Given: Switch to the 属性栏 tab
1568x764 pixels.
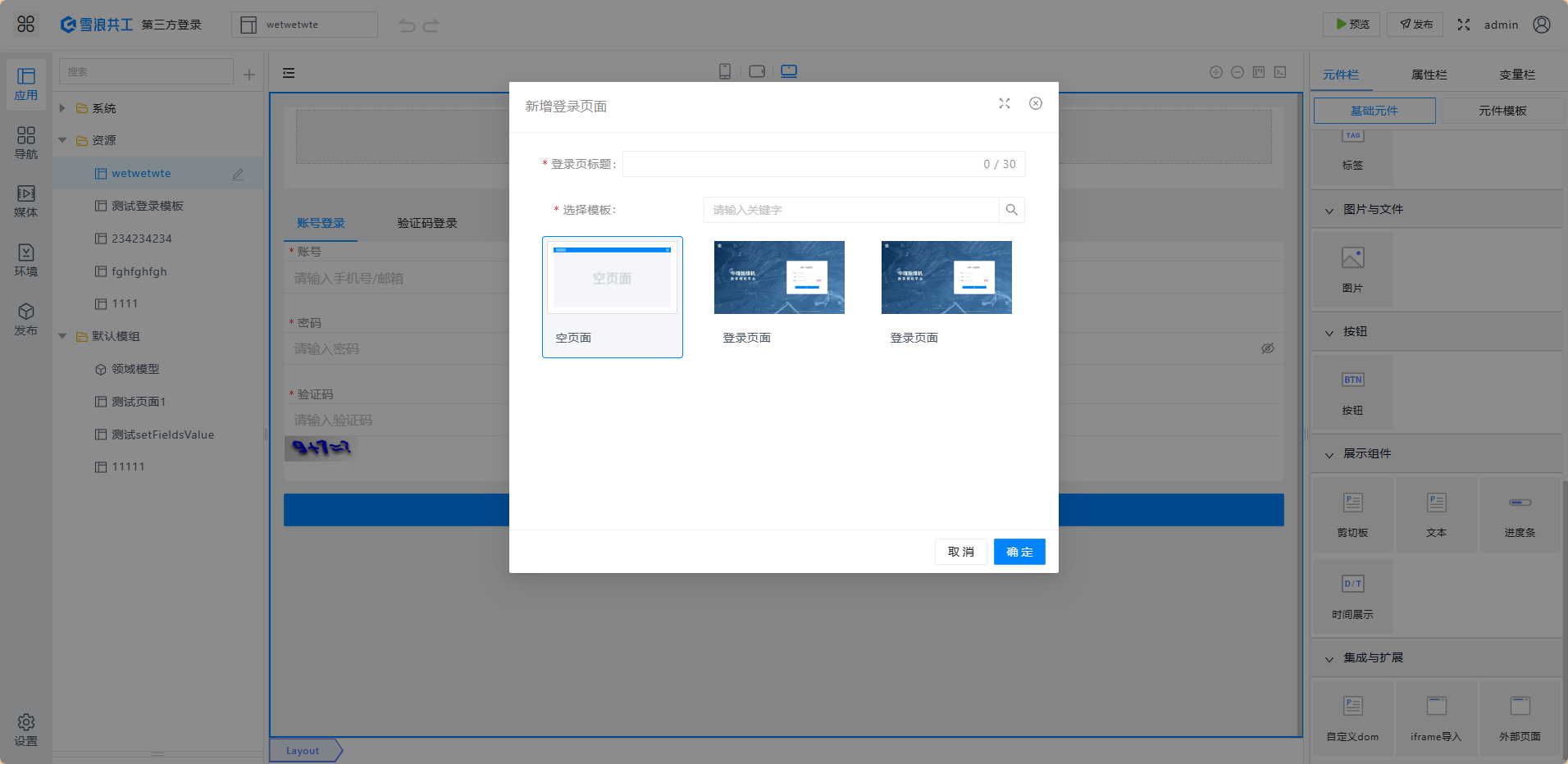Looking at the screenshot, I should click(x=1429, y=75).
